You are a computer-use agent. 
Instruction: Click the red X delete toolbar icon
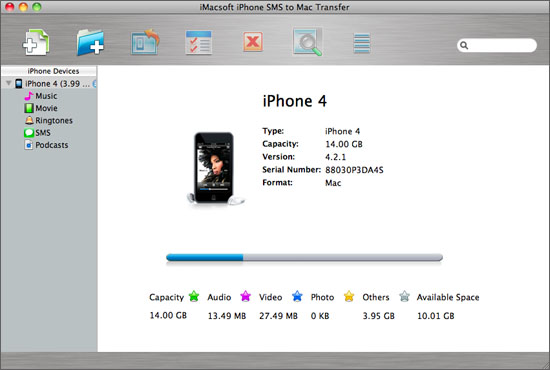tap(253, 42)
